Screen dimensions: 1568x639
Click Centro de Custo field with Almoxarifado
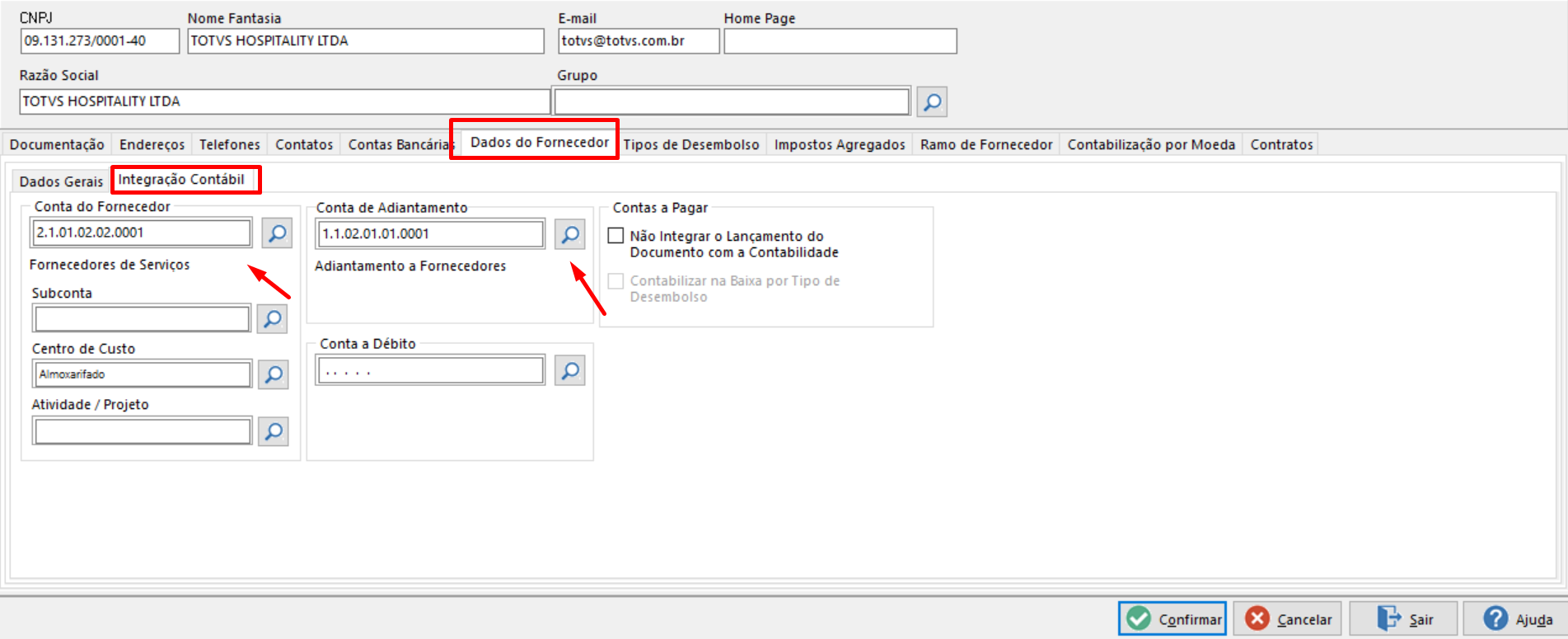[142, 374]
